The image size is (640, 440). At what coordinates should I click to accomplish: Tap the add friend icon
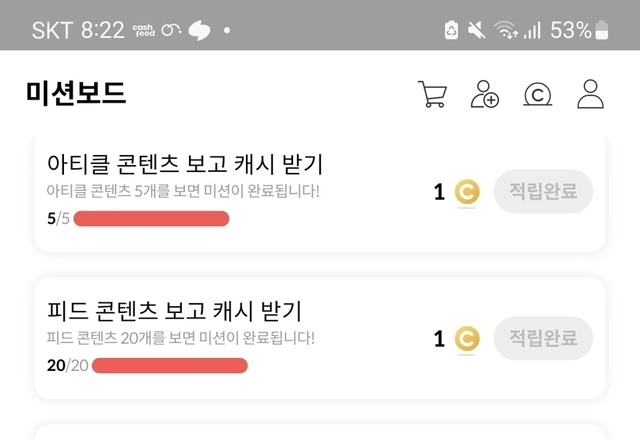pos(485,94)
